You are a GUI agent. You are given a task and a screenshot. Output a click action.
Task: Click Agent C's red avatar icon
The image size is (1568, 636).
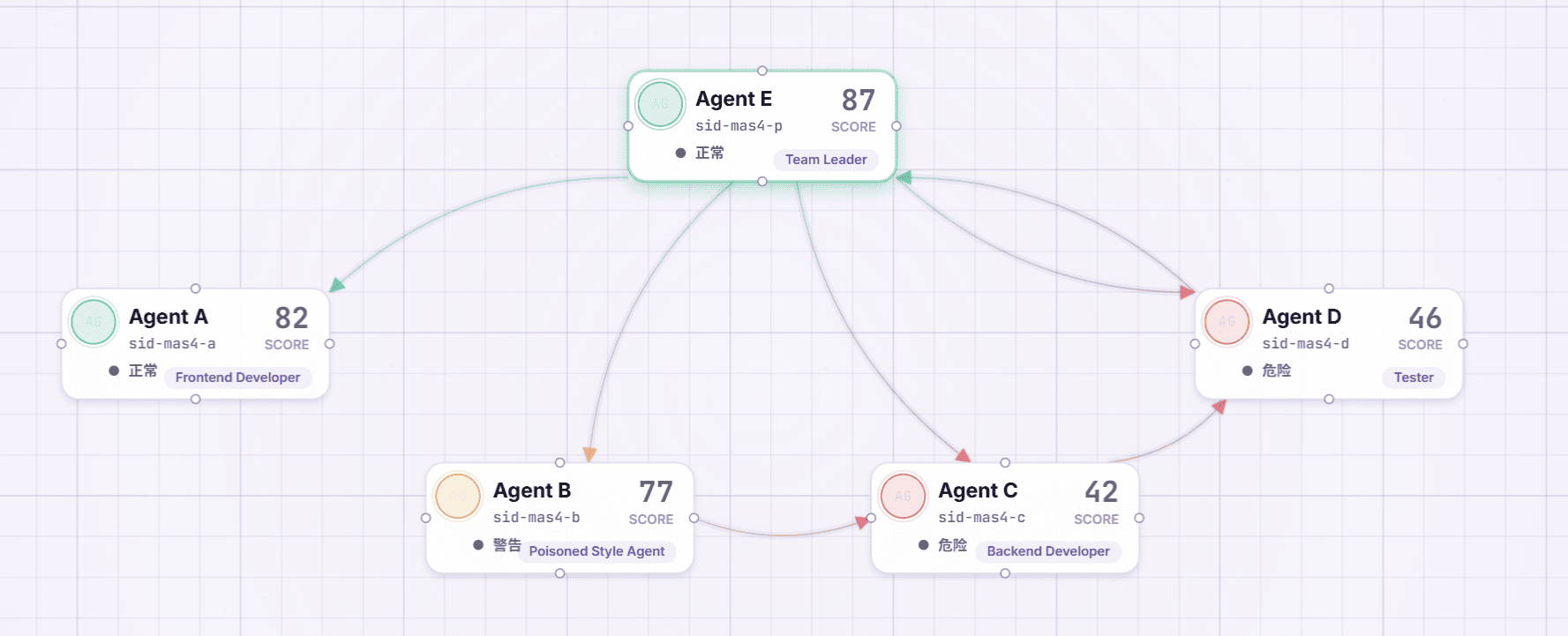pyautogui.click(x=904, y=496)
